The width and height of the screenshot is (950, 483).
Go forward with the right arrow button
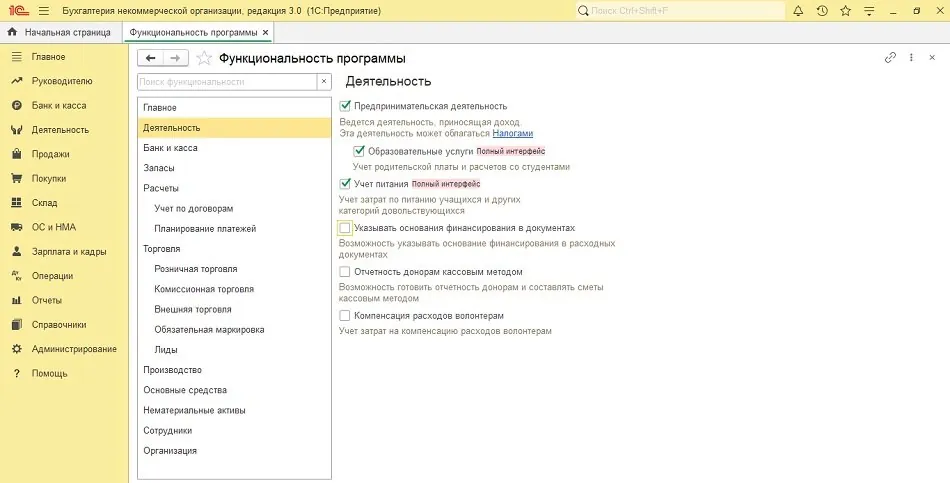pyautogui.click(x=176, y=58)
